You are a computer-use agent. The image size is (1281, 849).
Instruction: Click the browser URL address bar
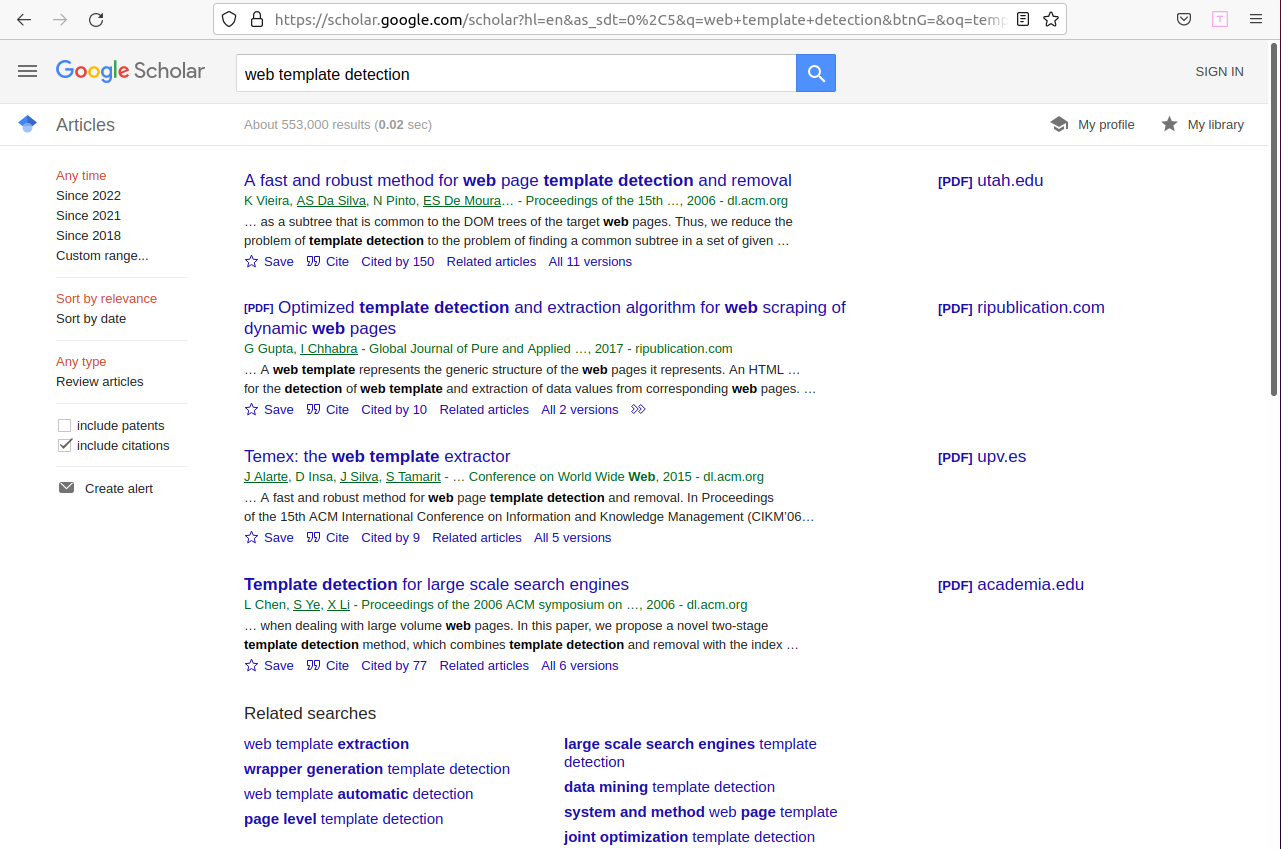(x=640, y=19)
